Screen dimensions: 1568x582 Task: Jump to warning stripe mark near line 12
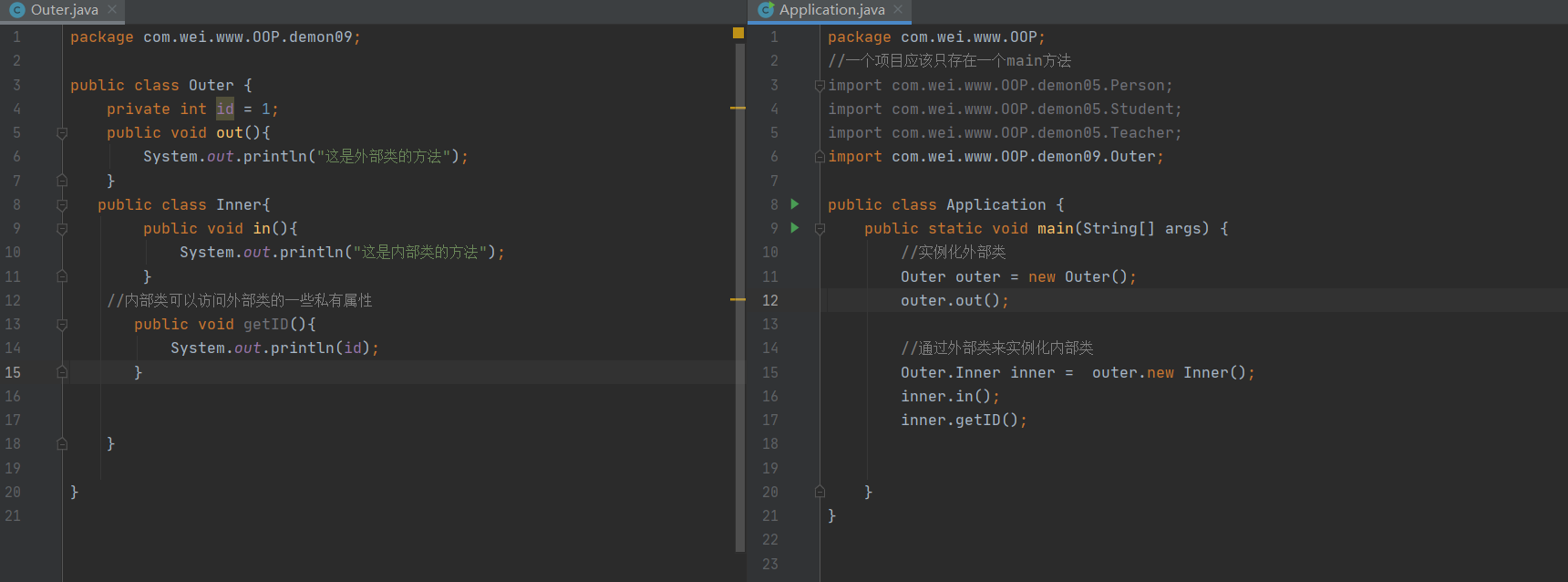tap(738, 299)
